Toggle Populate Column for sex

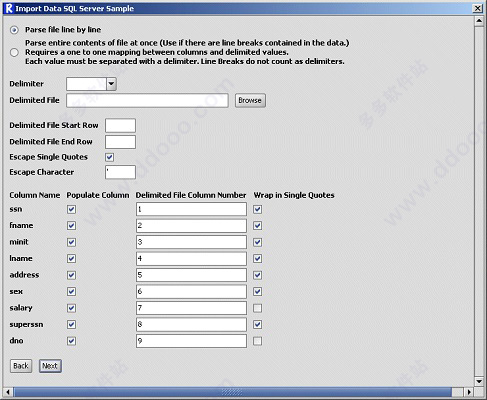point(71,292)
